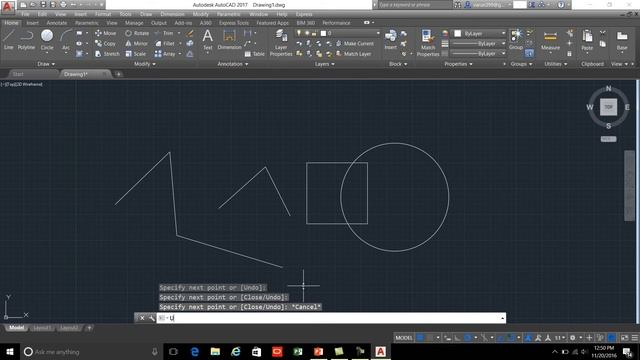This screenshot has height=360, width=640.
Task: Select the Circle tool
Action: click(x=47, y=40)
